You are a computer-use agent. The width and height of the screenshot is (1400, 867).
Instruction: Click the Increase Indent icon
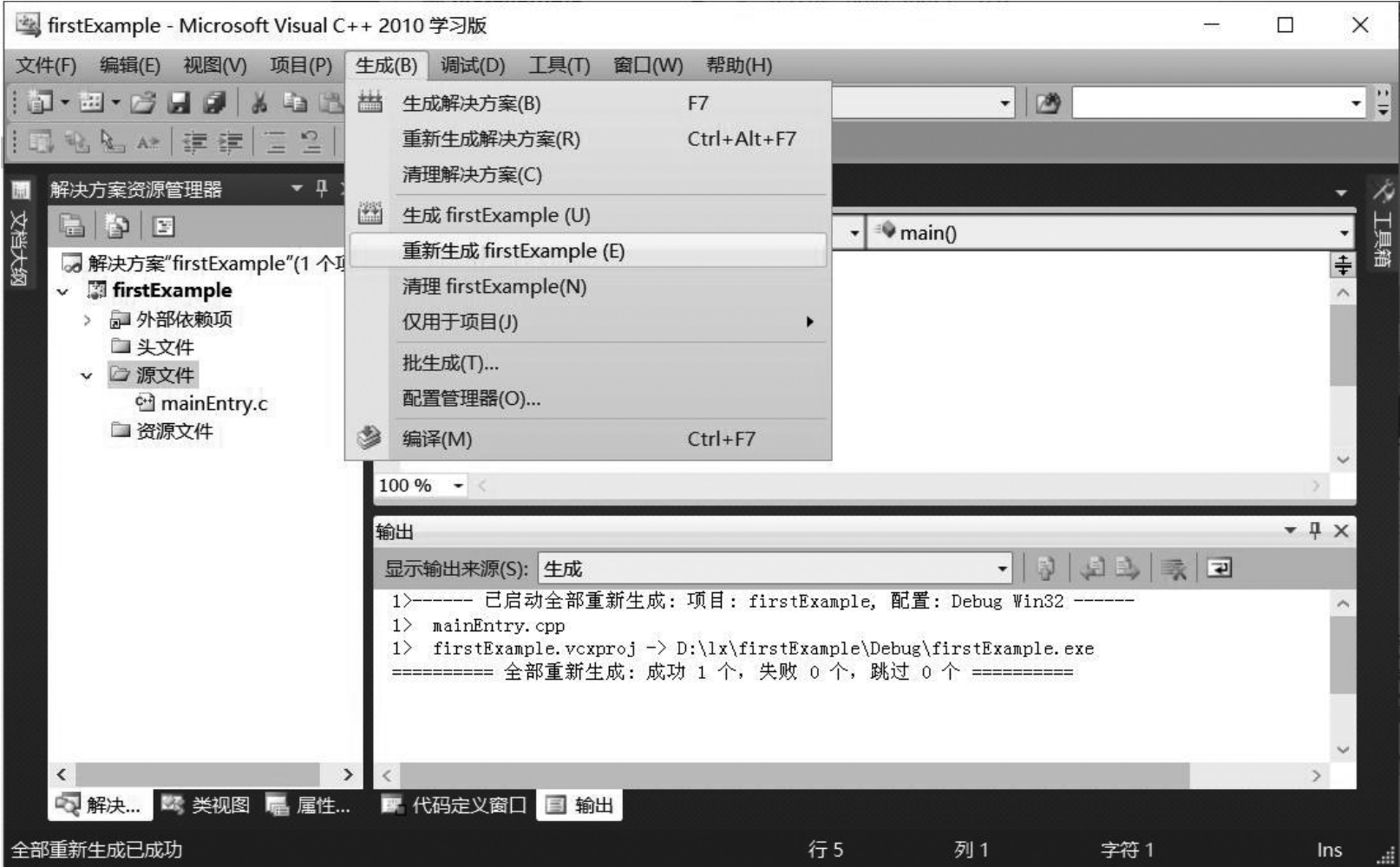coord(230,141)
